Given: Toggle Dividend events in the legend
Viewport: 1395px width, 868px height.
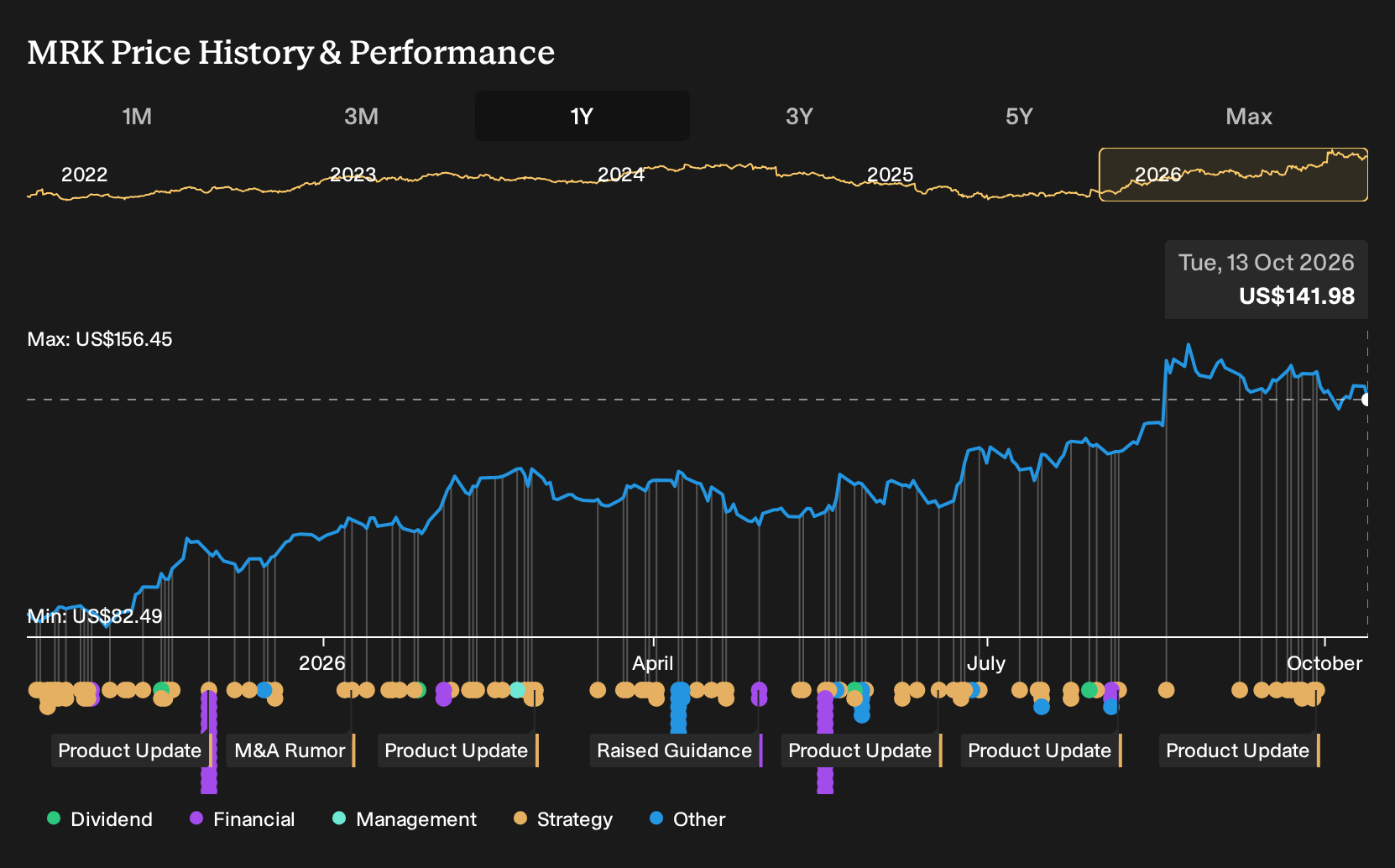Looking at the screenshot, I should [100, 818].
